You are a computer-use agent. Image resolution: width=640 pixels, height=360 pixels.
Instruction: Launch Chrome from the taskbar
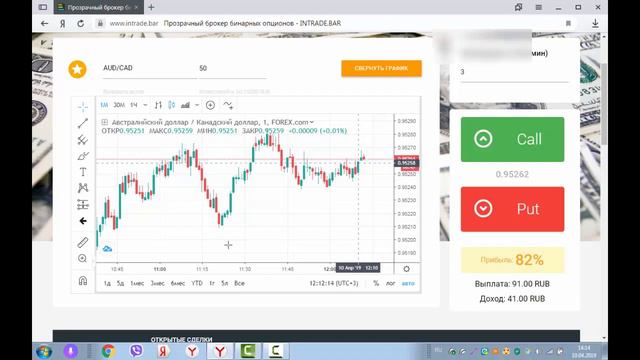[108, 351]
